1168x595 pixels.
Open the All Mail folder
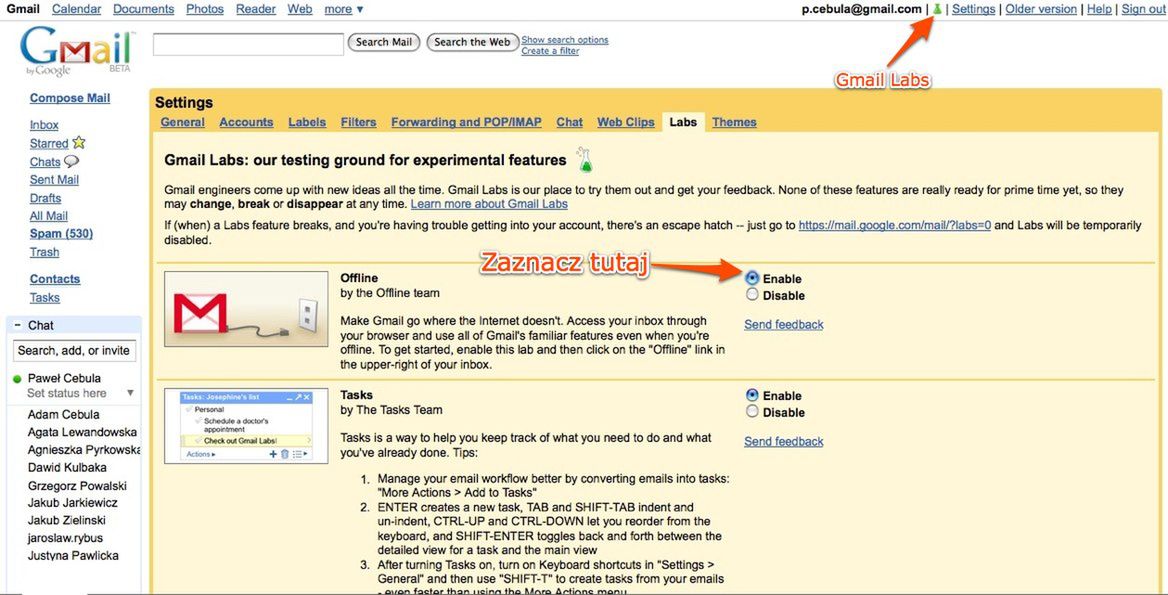[48, 216]
